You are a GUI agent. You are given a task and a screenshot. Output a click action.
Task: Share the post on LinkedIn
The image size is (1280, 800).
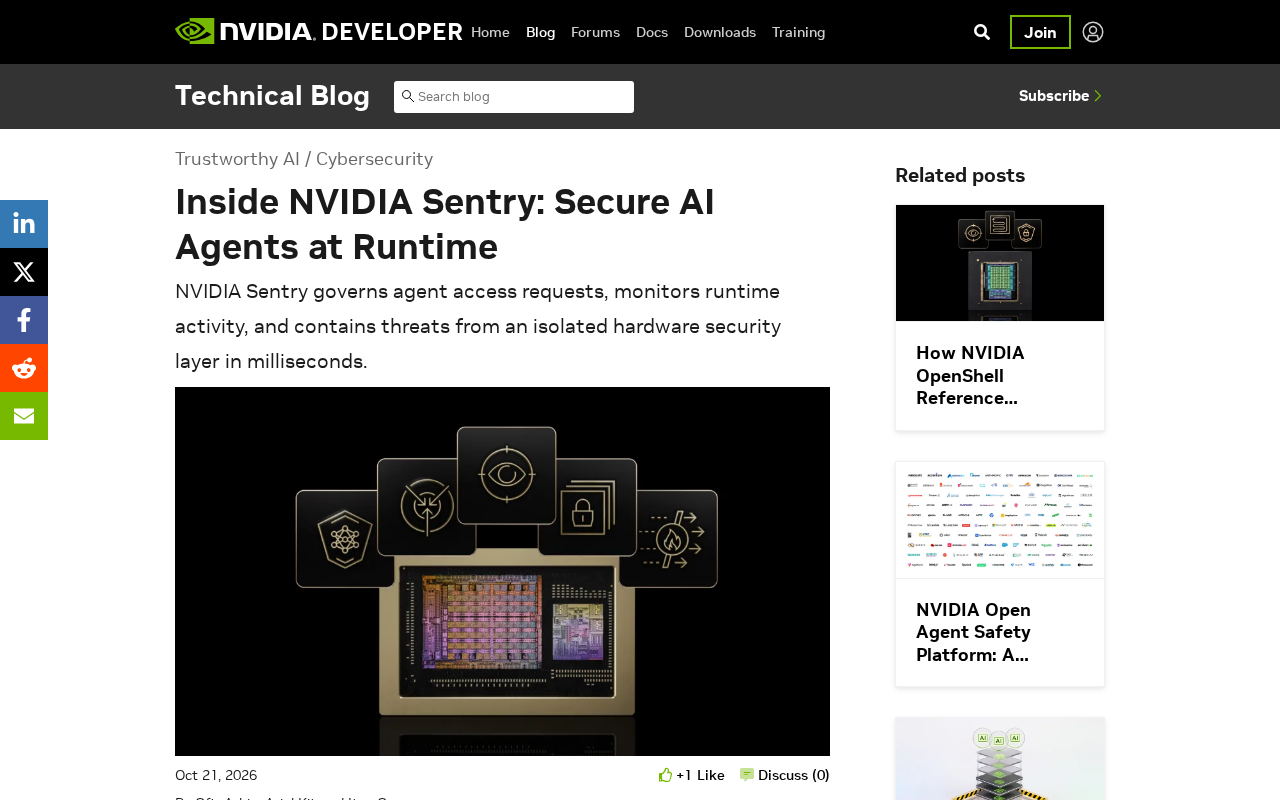pos(24,224)
